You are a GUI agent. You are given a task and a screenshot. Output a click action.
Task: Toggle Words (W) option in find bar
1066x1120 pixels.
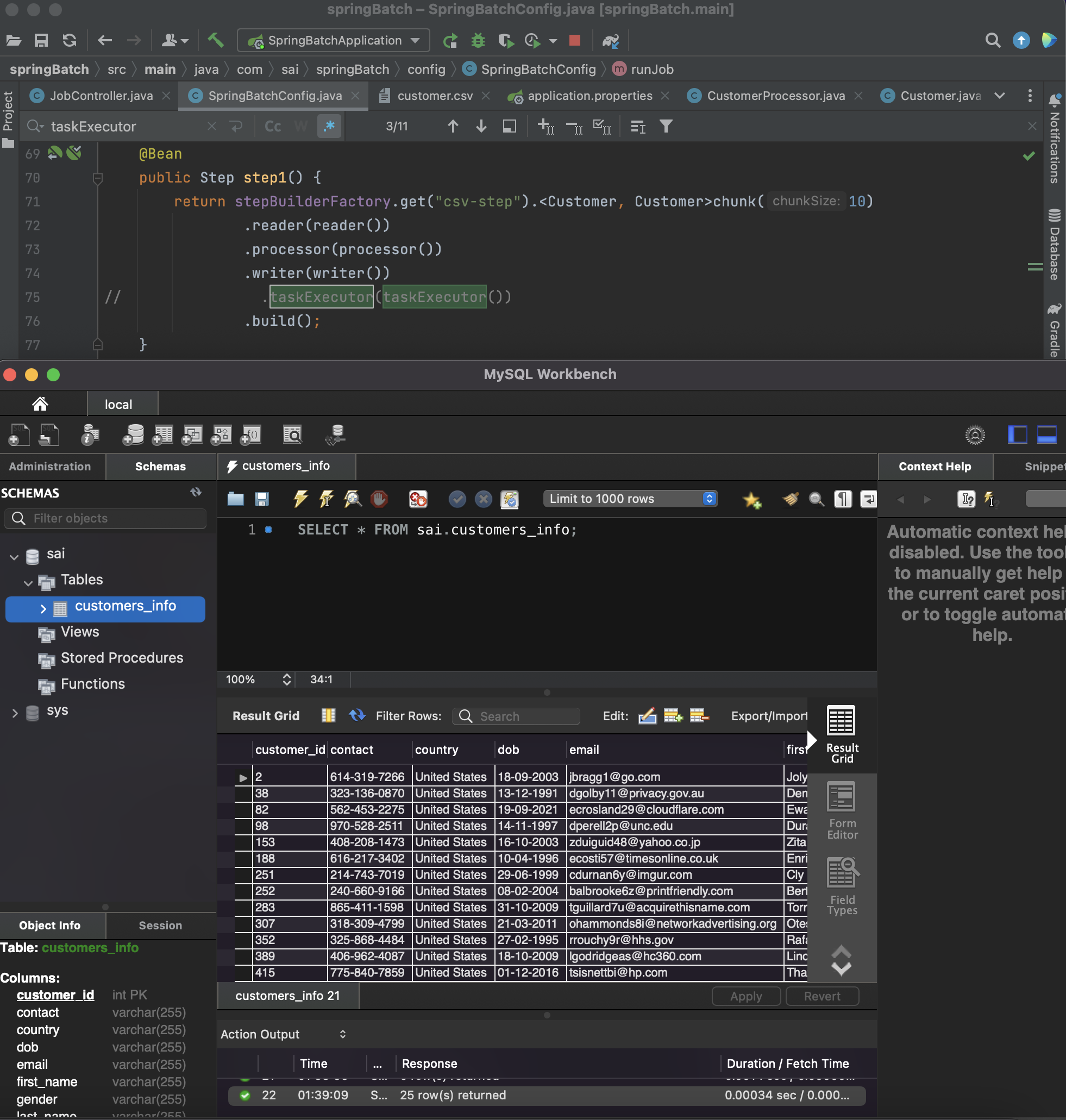coord(301,126)
